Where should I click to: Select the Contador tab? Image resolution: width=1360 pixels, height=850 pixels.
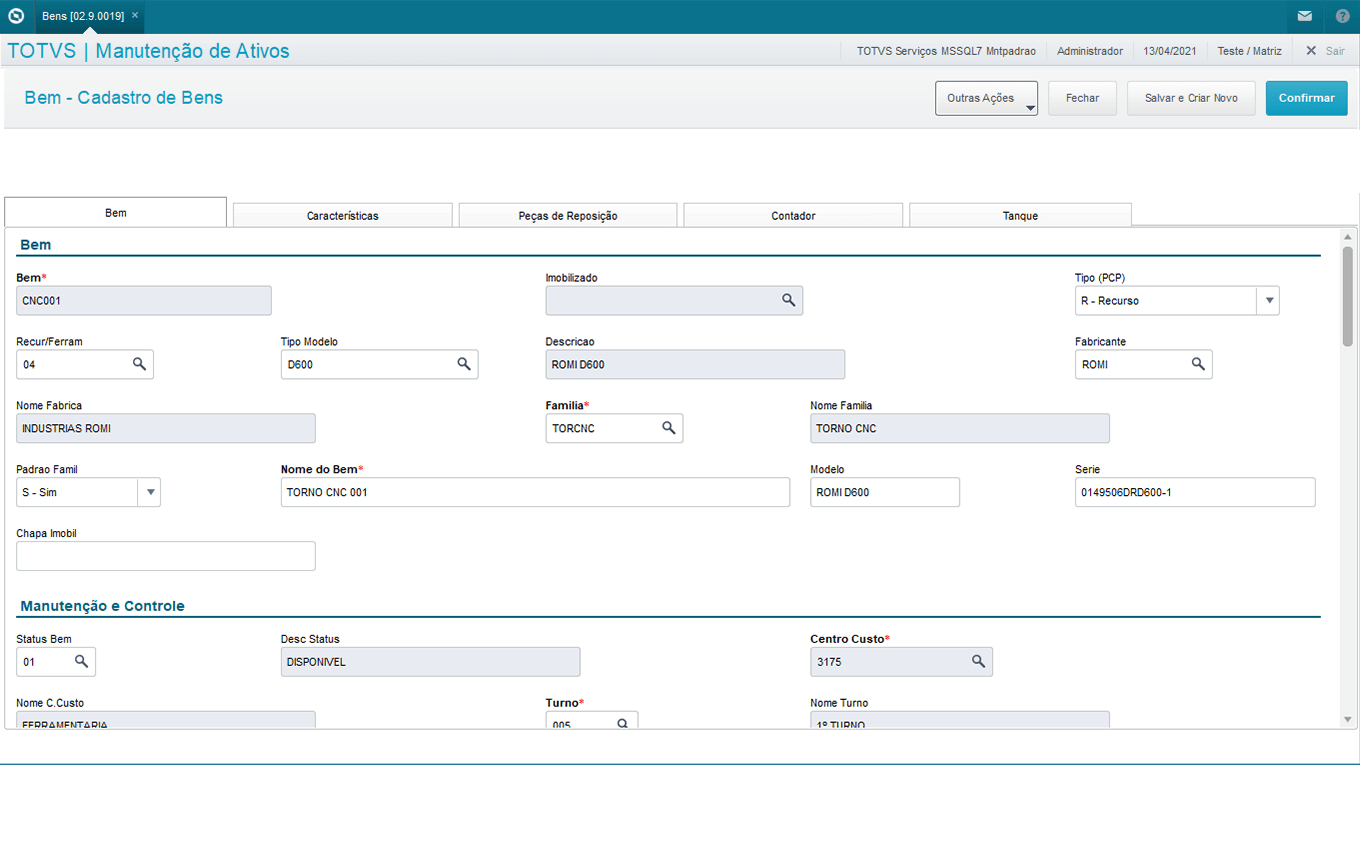coord(793,216)
